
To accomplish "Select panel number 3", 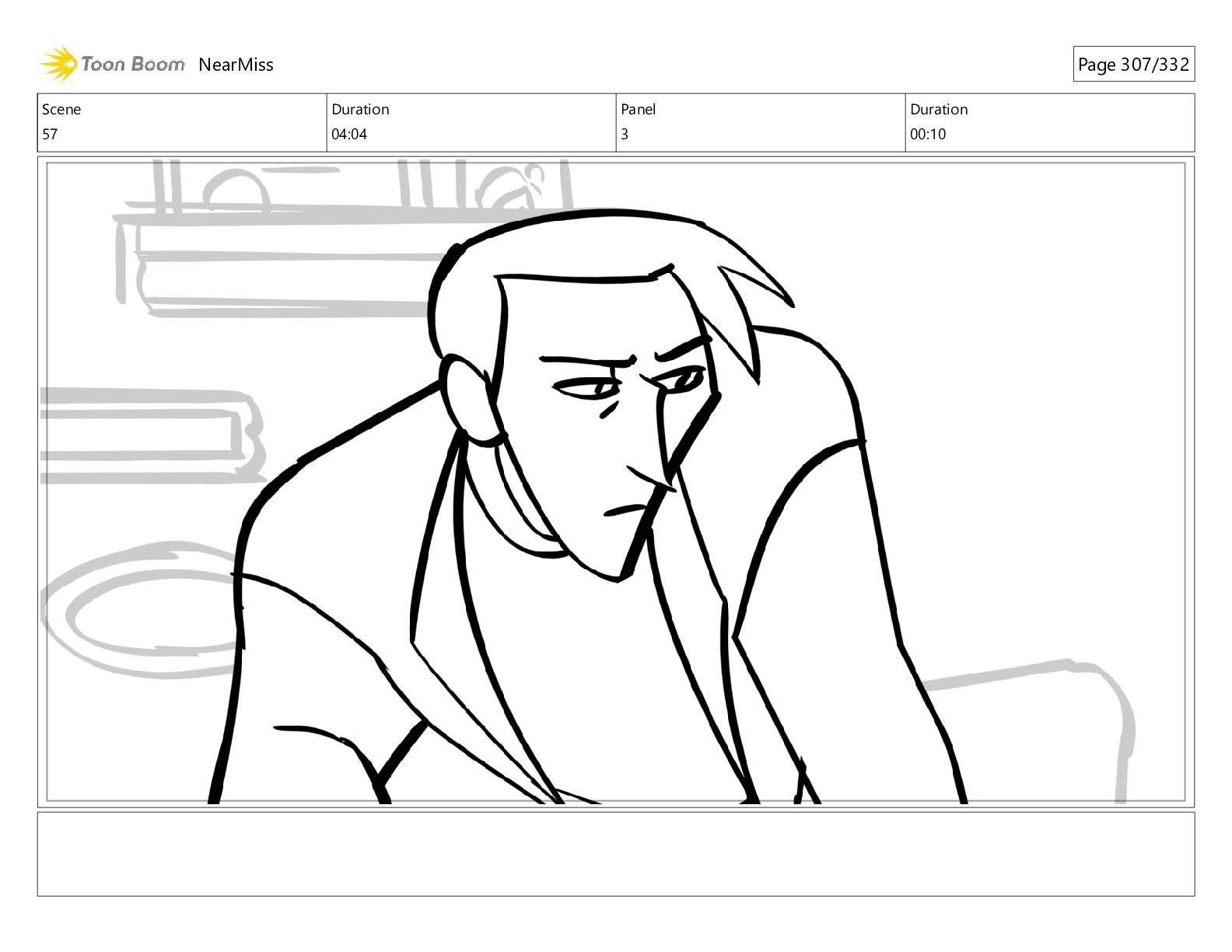I will pyautogui.click(x=625, y=134).
